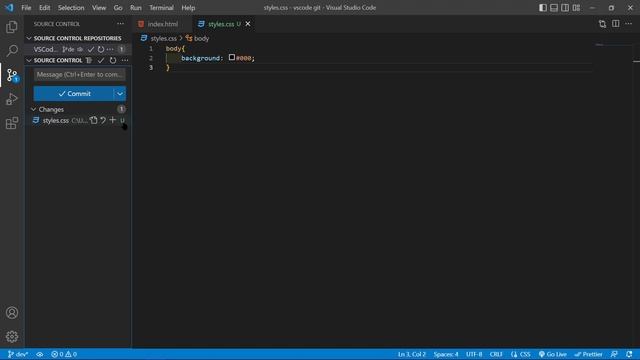Open the Run and Debug view

click(x=12, y=99)
